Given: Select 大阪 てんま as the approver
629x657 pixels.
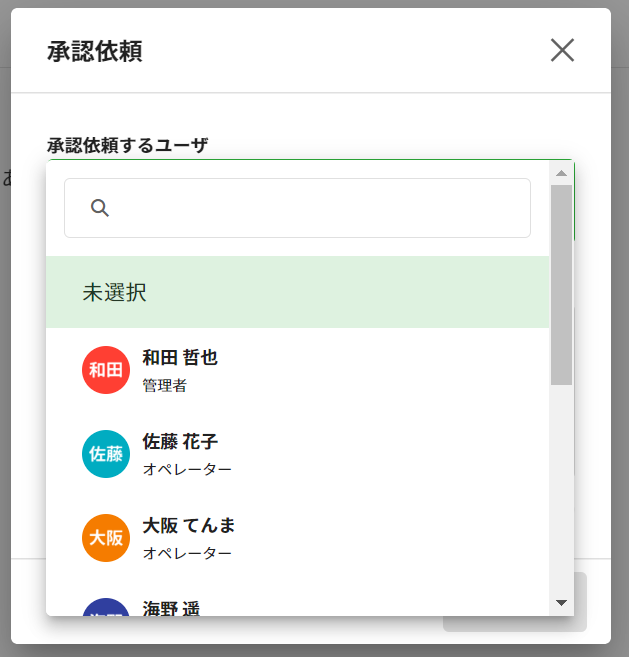Looking at the screenshot, I should (189, 526).
